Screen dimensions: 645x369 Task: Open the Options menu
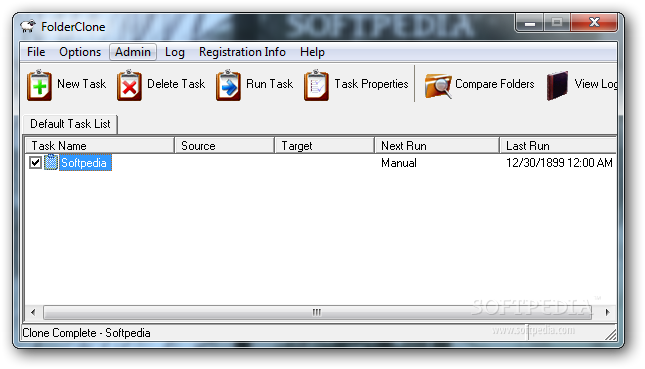pos(80,52)
